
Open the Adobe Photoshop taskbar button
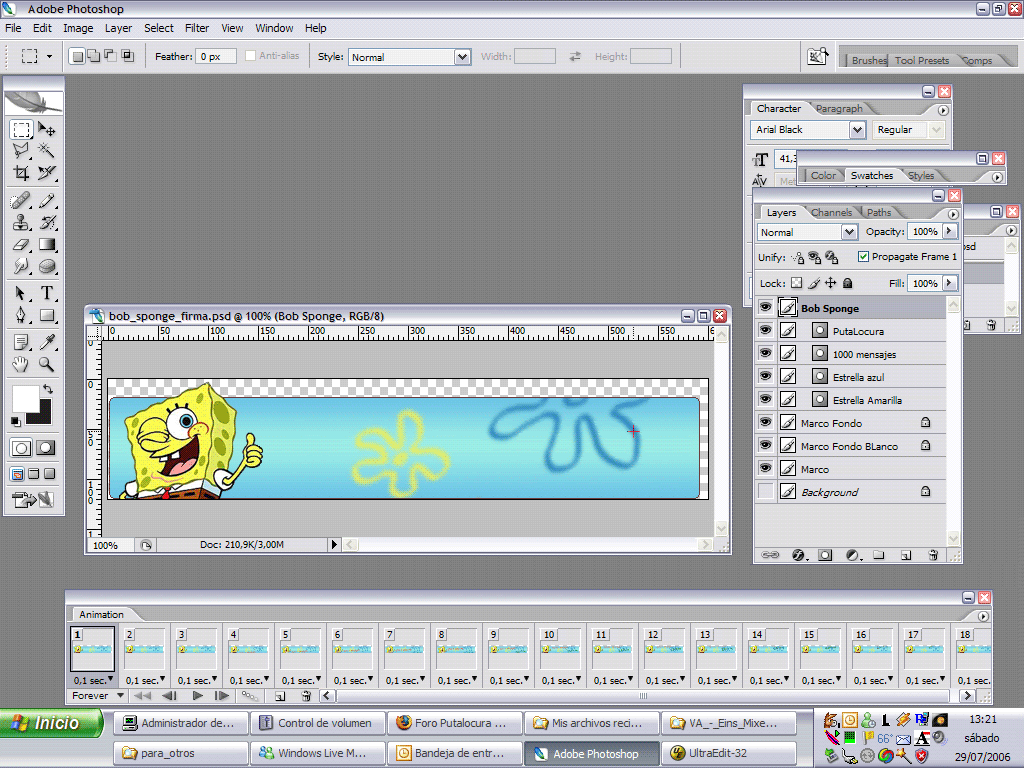pos(591,753)
